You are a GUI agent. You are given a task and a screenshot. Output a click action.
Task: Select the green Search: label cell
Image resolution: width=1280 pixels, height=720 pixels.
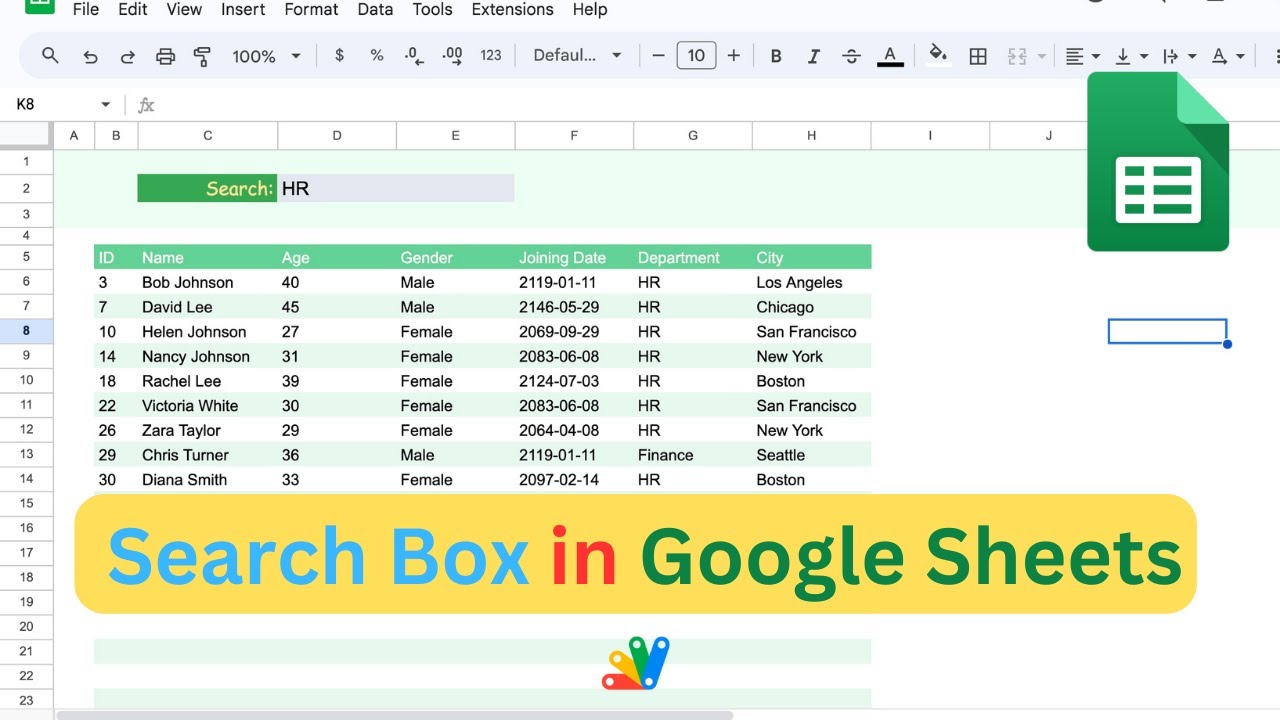pyautogui.click(x=207, y=188)
